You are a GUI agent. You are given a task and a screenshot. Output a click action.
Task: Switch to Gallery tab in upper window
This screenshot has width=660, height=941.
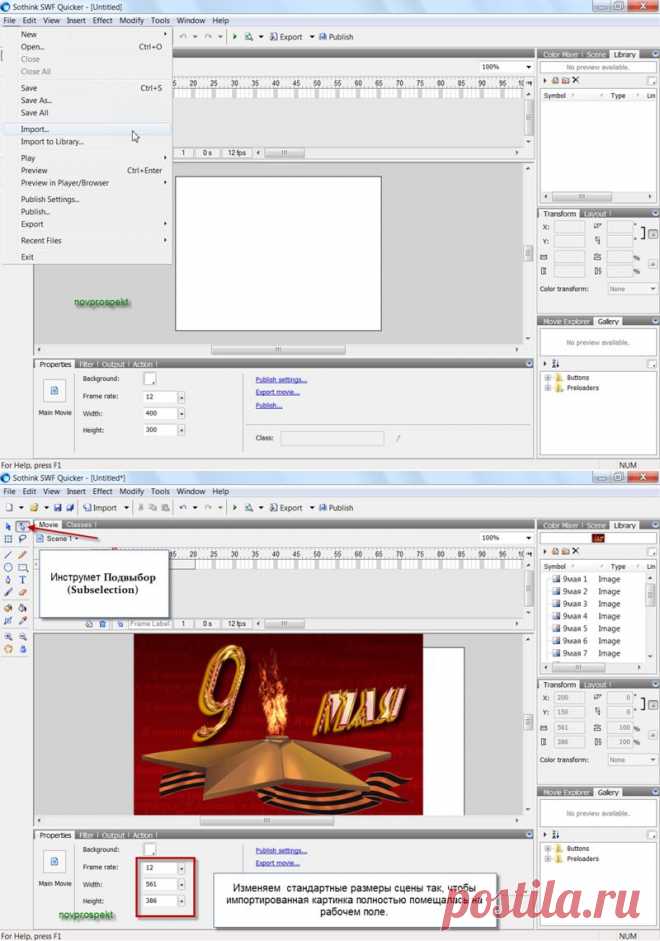(x=608, y=322)
